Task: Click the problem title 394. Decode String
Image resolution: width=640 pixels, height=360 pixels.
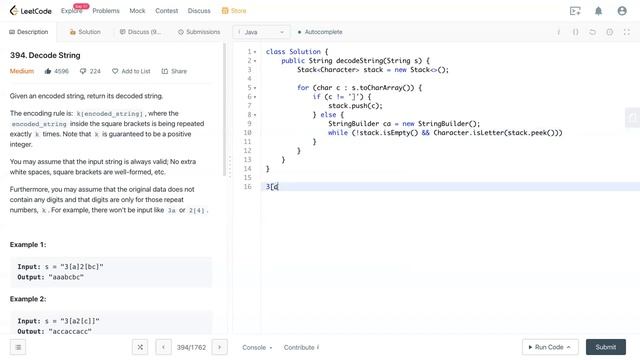Action: [x=45, y=55]
